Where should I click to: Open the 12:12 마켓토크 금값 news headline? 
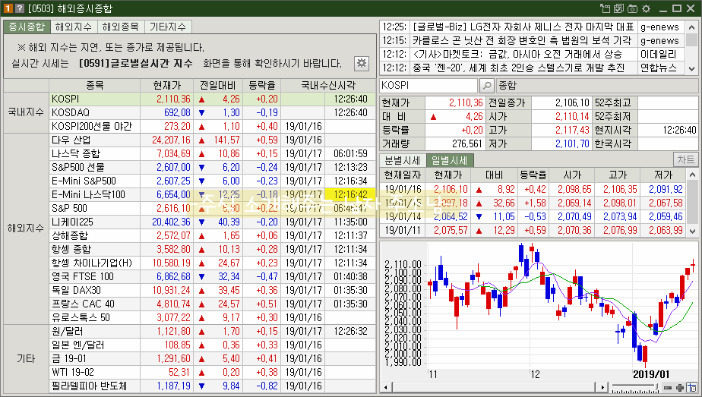tap(517, 54)
